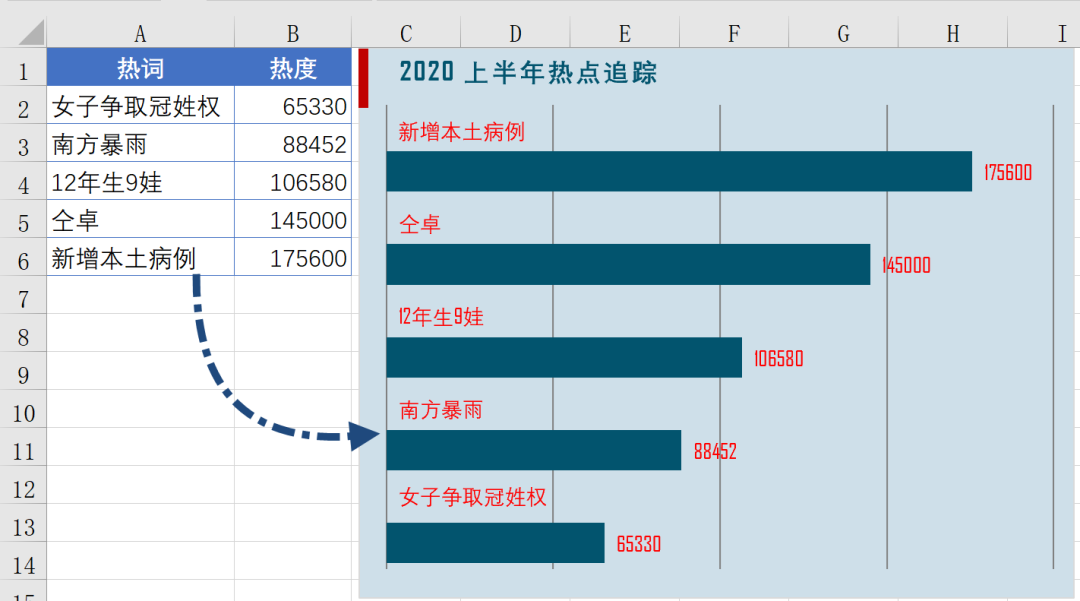Select column B header
The width and height of the screenshot is (1080, 601).
tap(292, 32)
